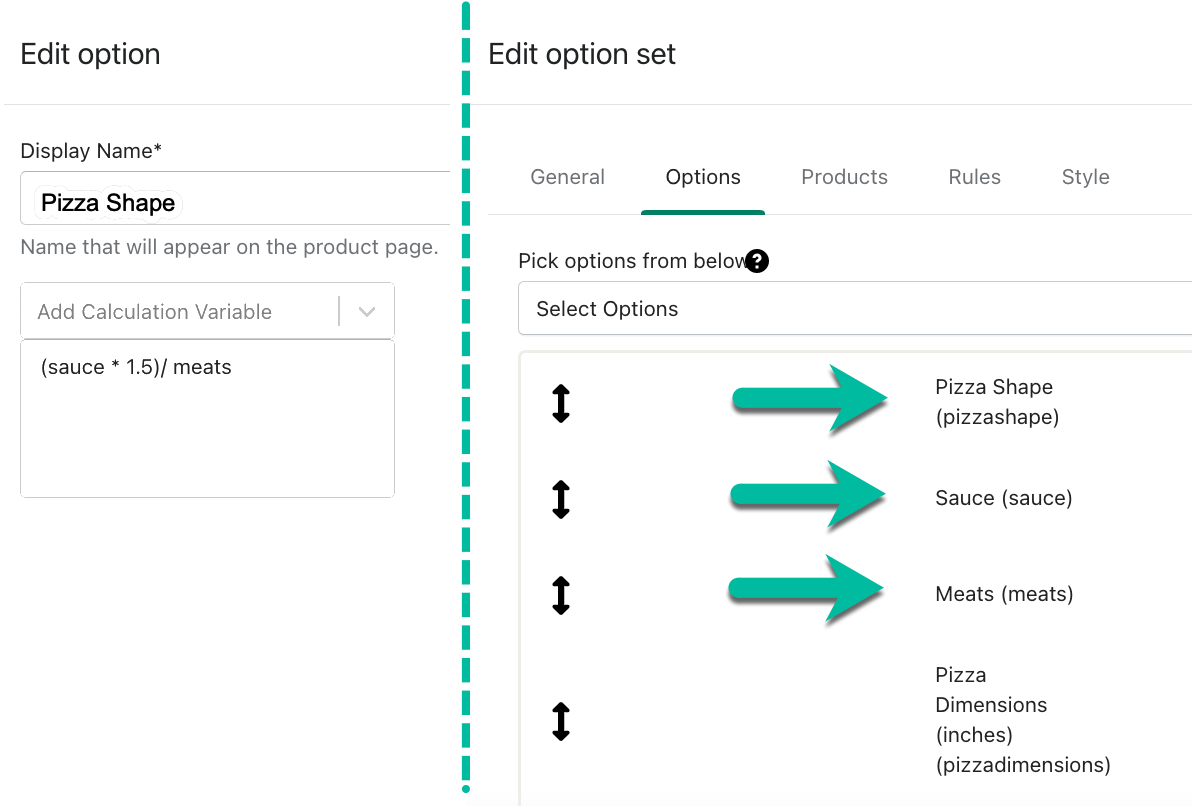Click drag handle beside Meats option
The image size is (1192, 806).
point(561,594)
